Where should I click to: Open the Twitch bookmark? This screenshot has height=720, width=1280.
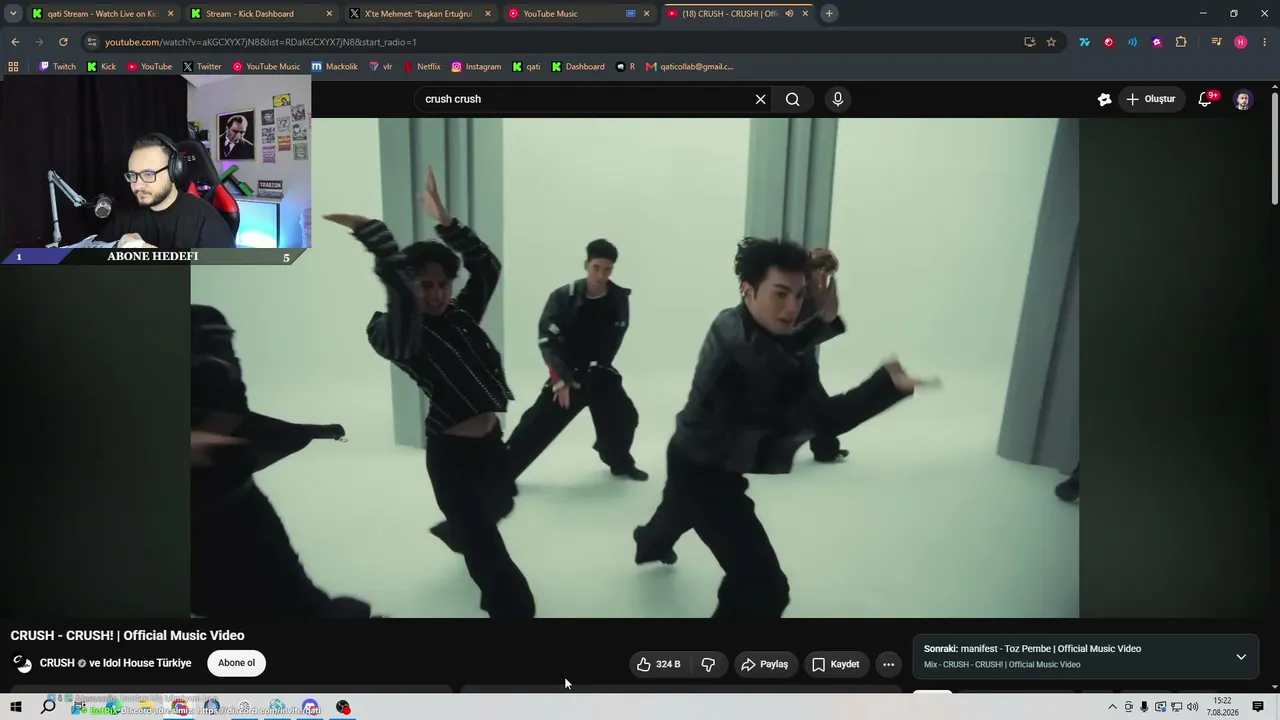[57, 67]
